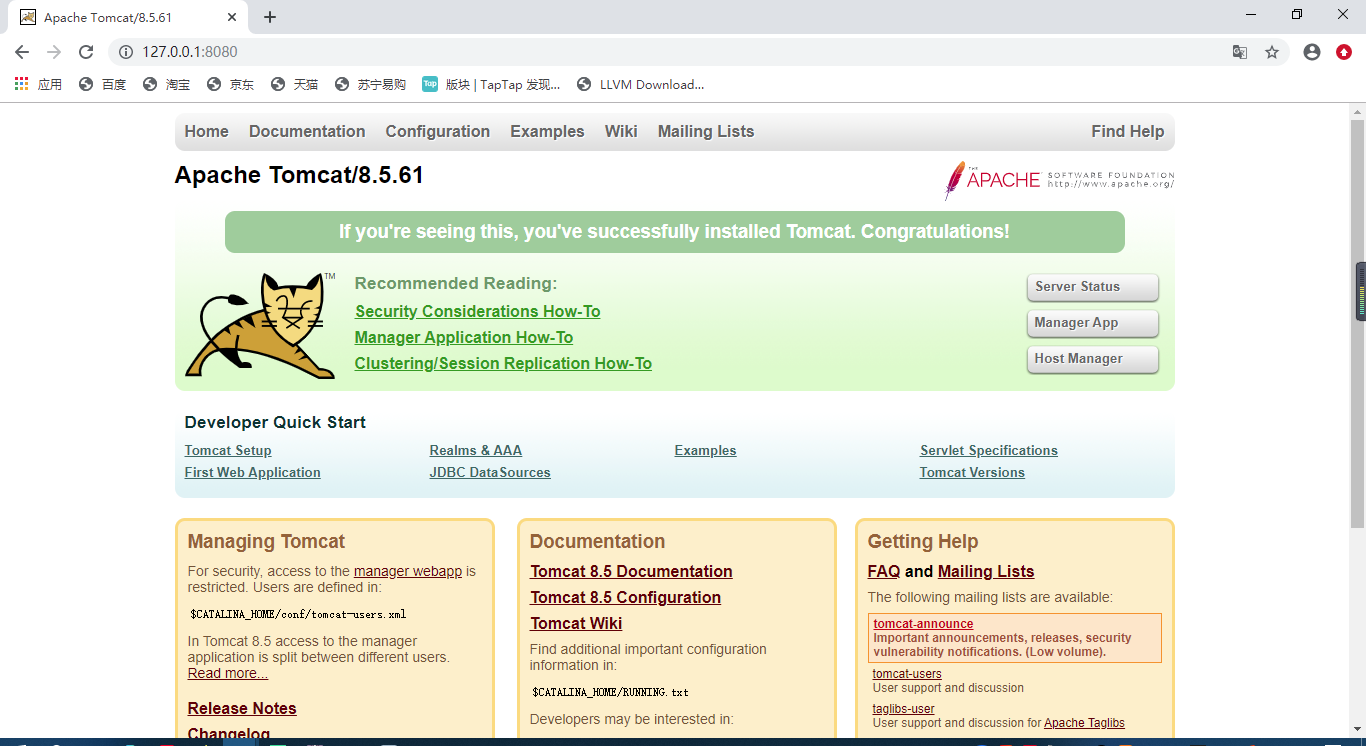This screenshot has width=1366, height=746.
Task: View site info icon in address bar
Action: tap(126, 52)
